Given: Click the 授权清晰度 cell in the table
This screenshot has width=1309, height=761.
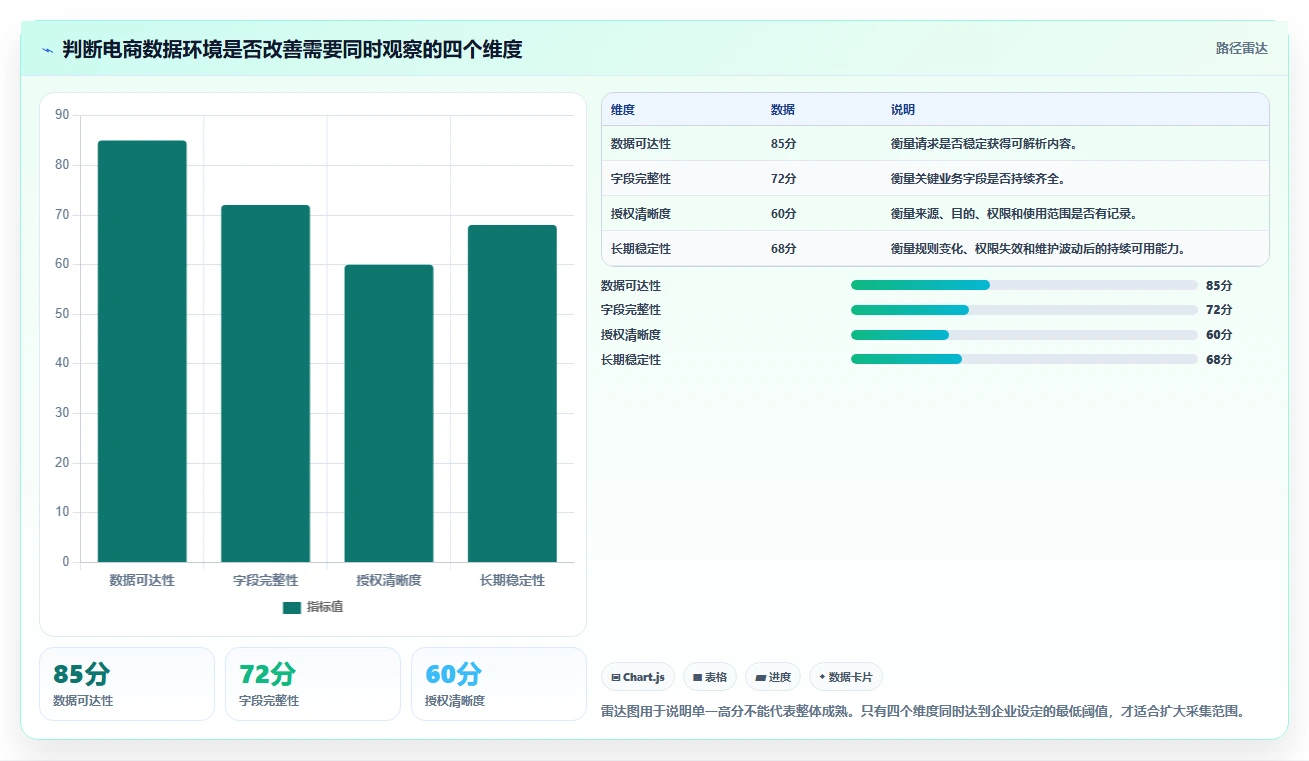Looking at the screenshot, I should coord(641,214).
